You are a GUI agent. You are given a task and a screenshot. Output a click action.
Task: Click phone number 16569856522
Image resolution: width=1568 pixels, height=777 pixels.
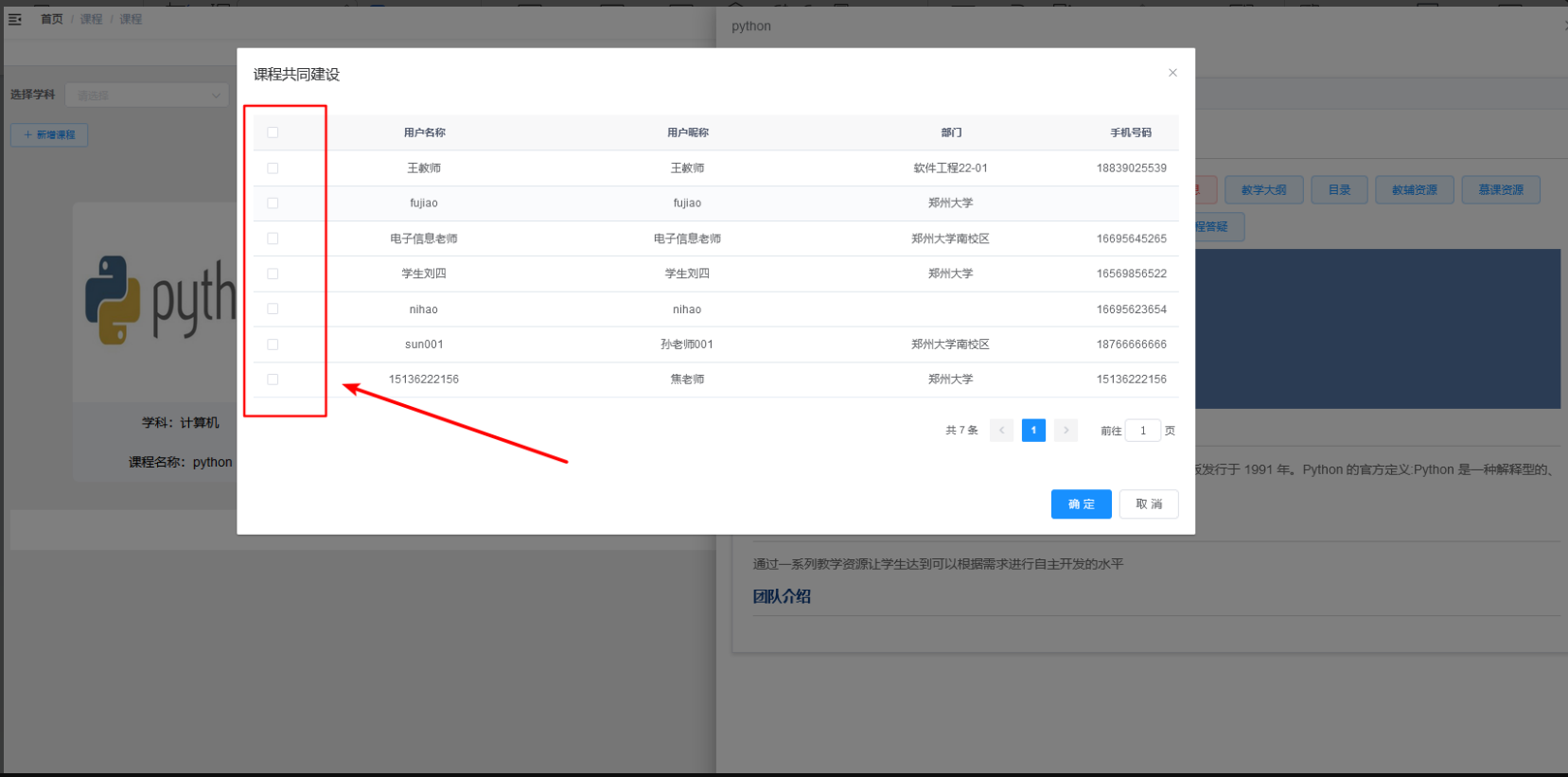coord(1132,274)
